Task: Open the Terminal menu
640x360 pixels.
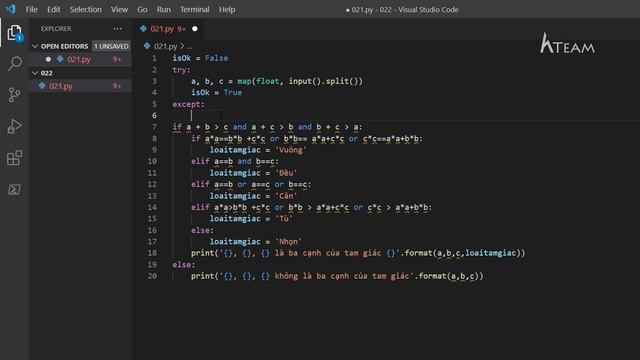Action: coord(195,9)
